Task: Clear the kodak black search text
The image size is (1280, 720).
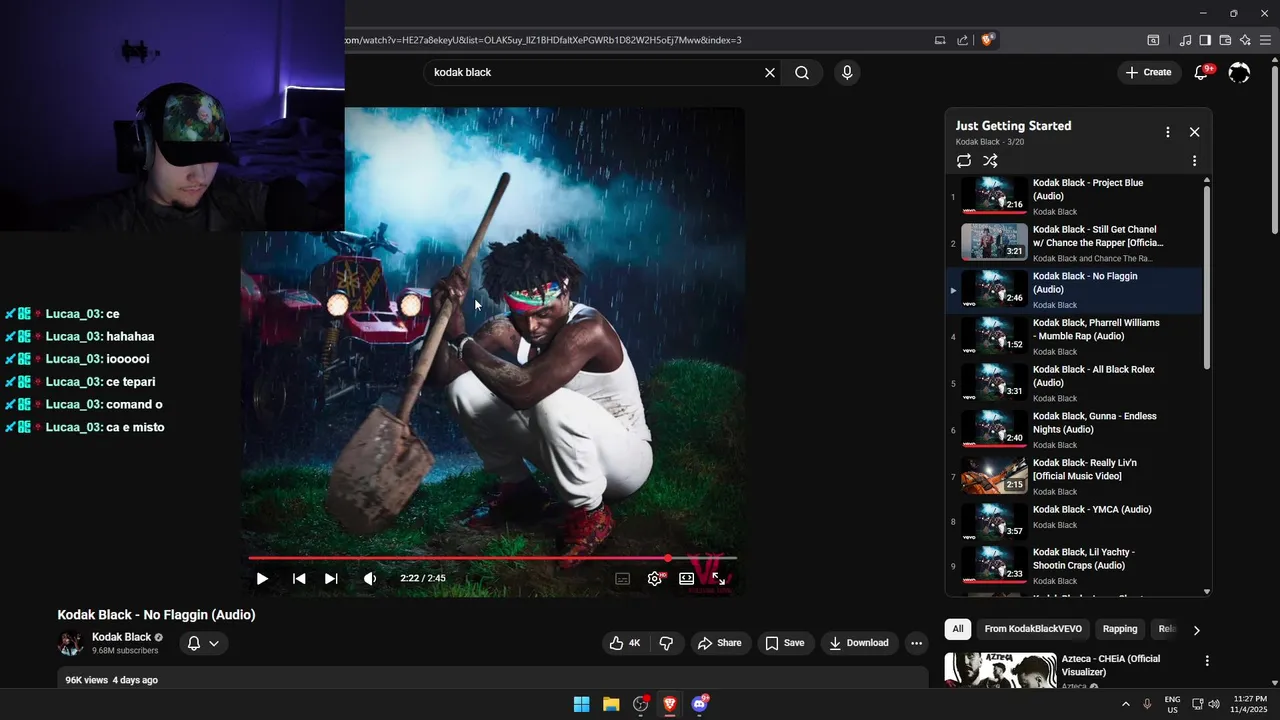Action: pyautogui.click(x=770, y=72)
